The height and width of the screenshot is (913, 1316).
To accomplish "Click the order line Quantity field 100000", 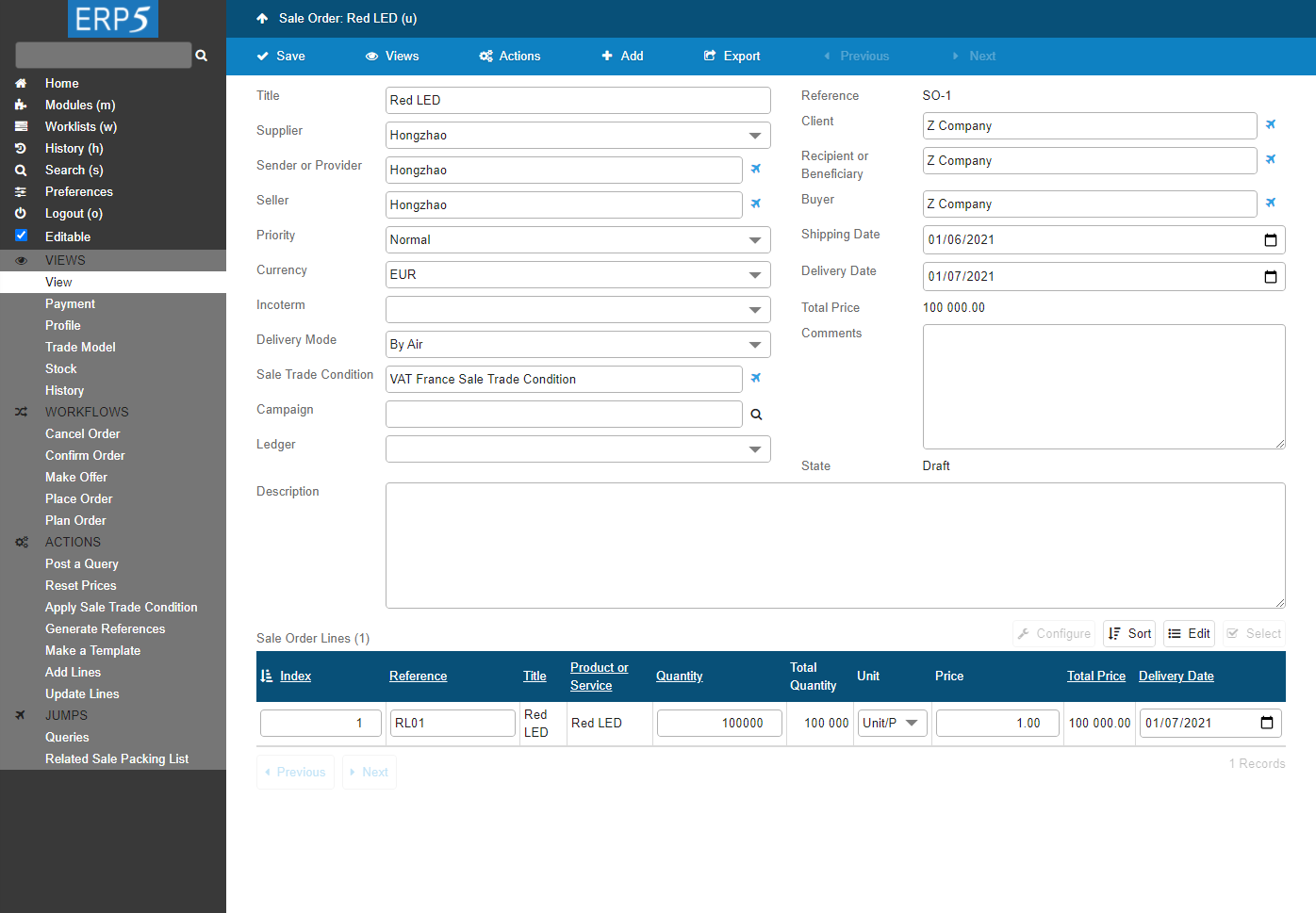I will 719,723.
